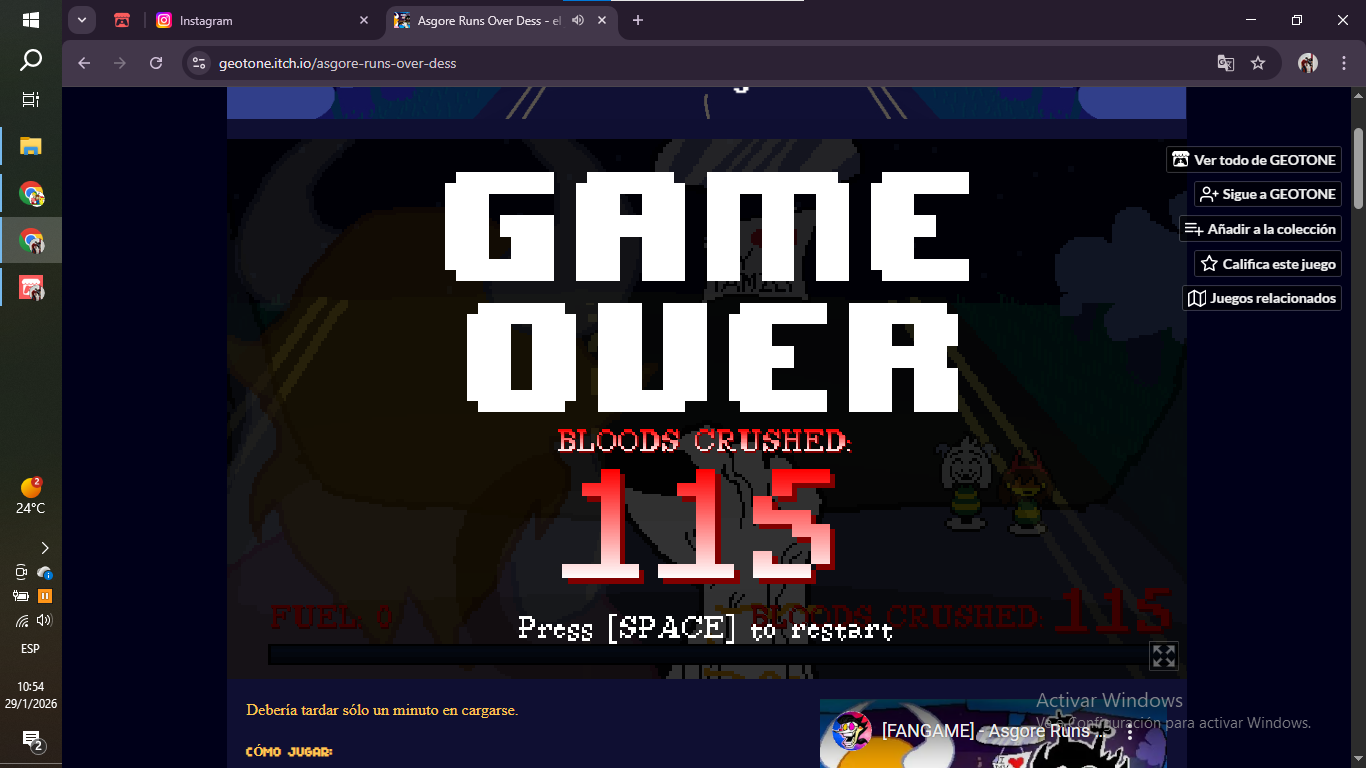Translate this page with the translate icon
1366x768 pixels.
point(1225,63)
